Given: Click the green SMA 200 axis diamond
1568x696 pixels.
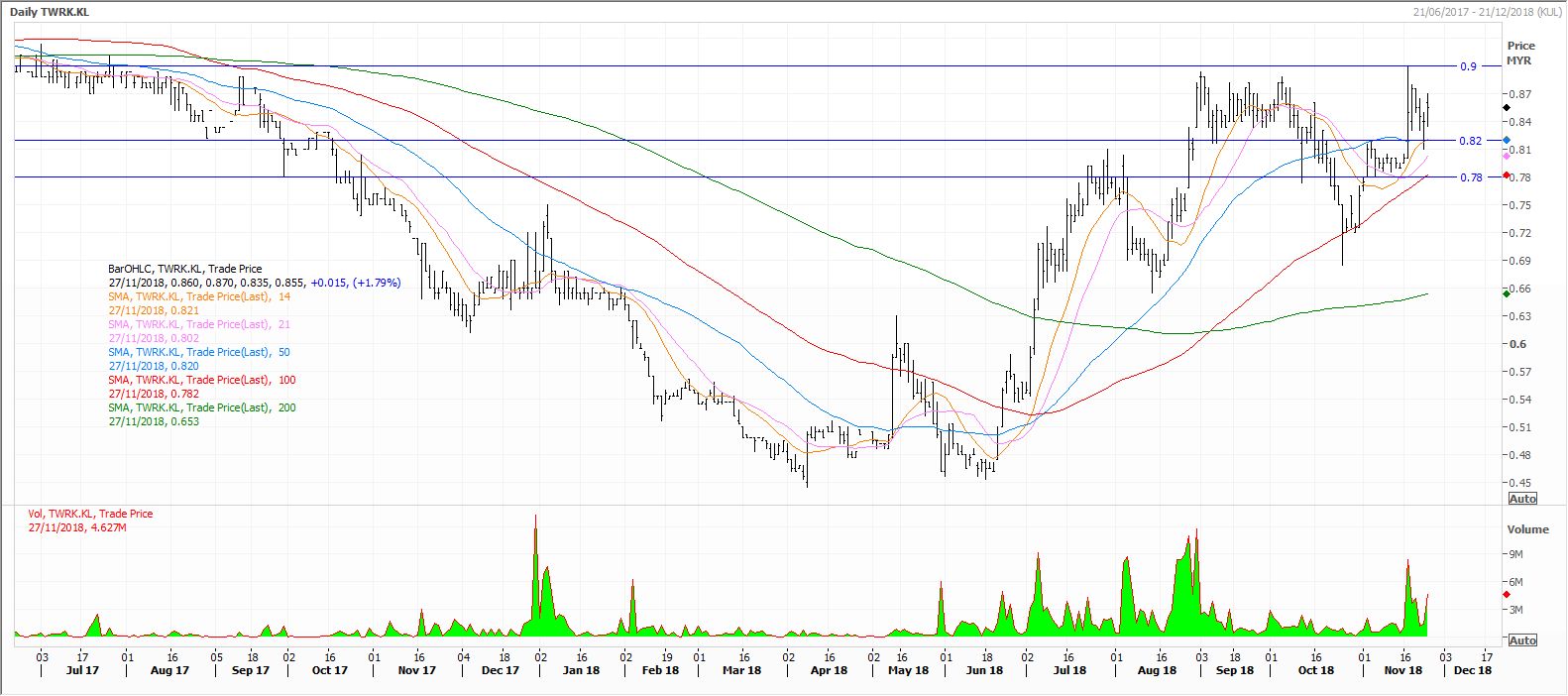Looking at the screenshot, I should click(x=1507, y=292).
